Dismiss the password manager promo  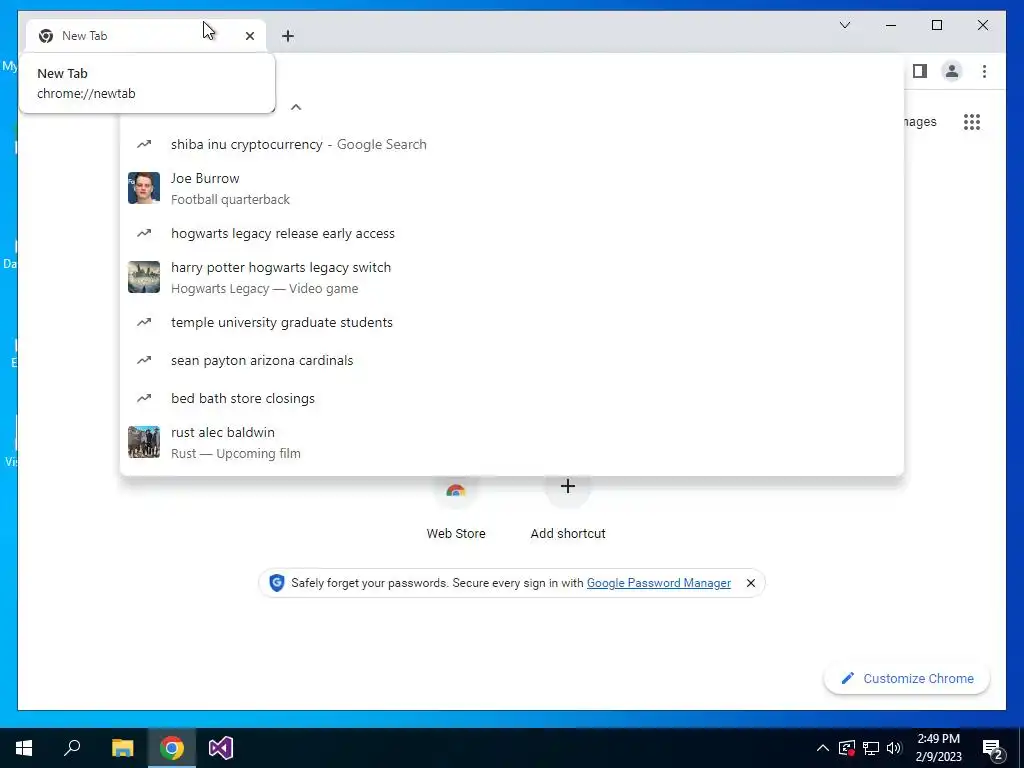(x=751, y=583)
